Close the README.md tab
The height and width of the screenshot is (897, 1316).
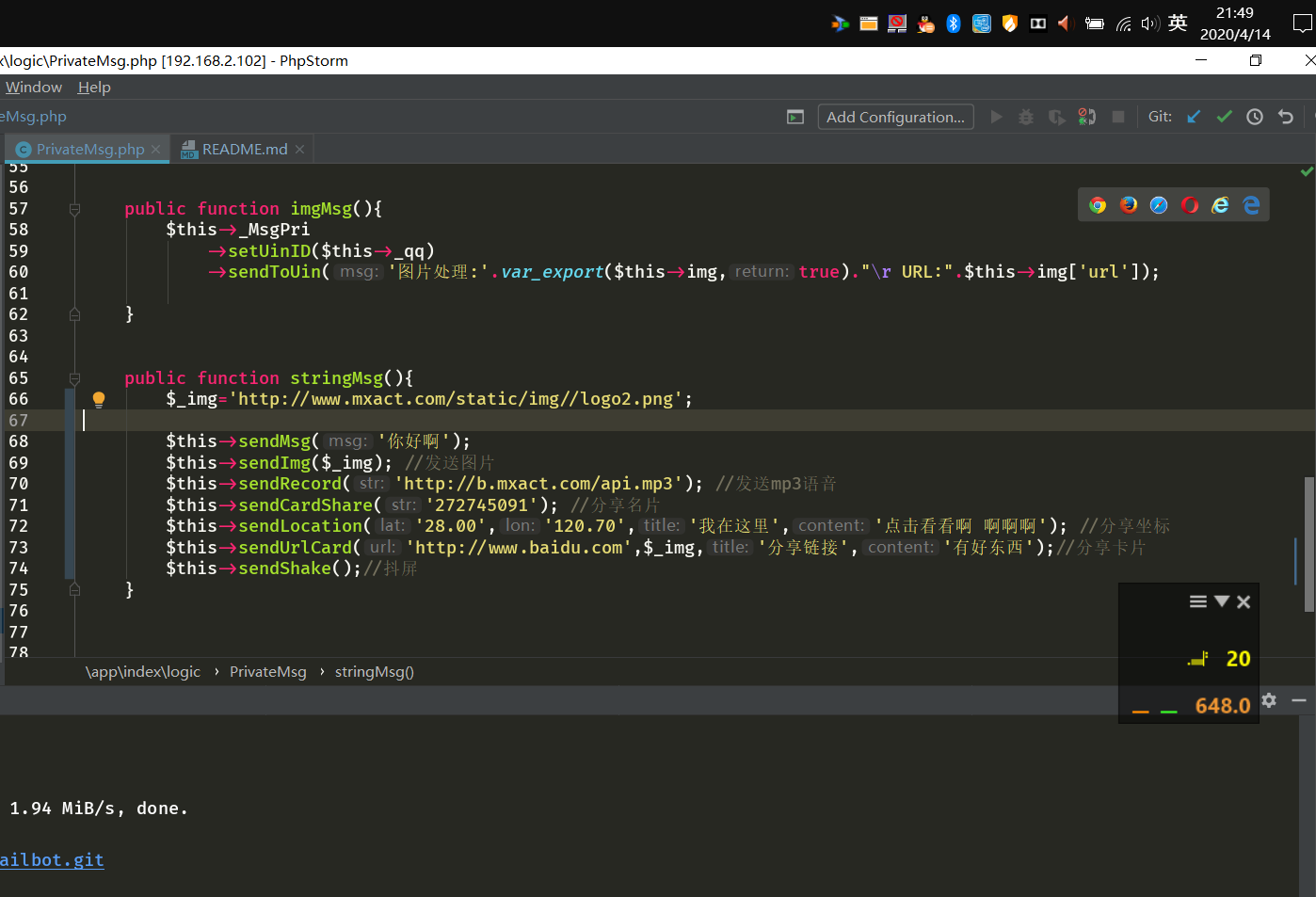[299, 149]
